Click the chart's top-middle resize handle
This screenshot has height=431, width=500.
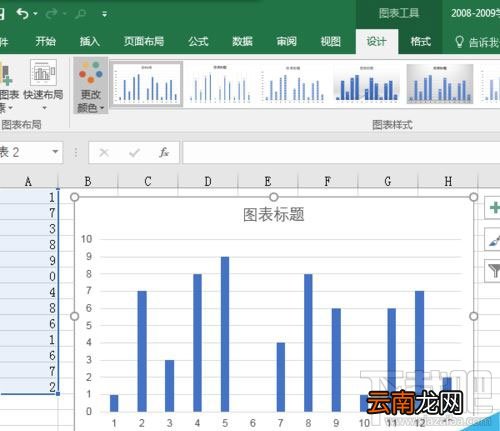[x=274, y=197]
